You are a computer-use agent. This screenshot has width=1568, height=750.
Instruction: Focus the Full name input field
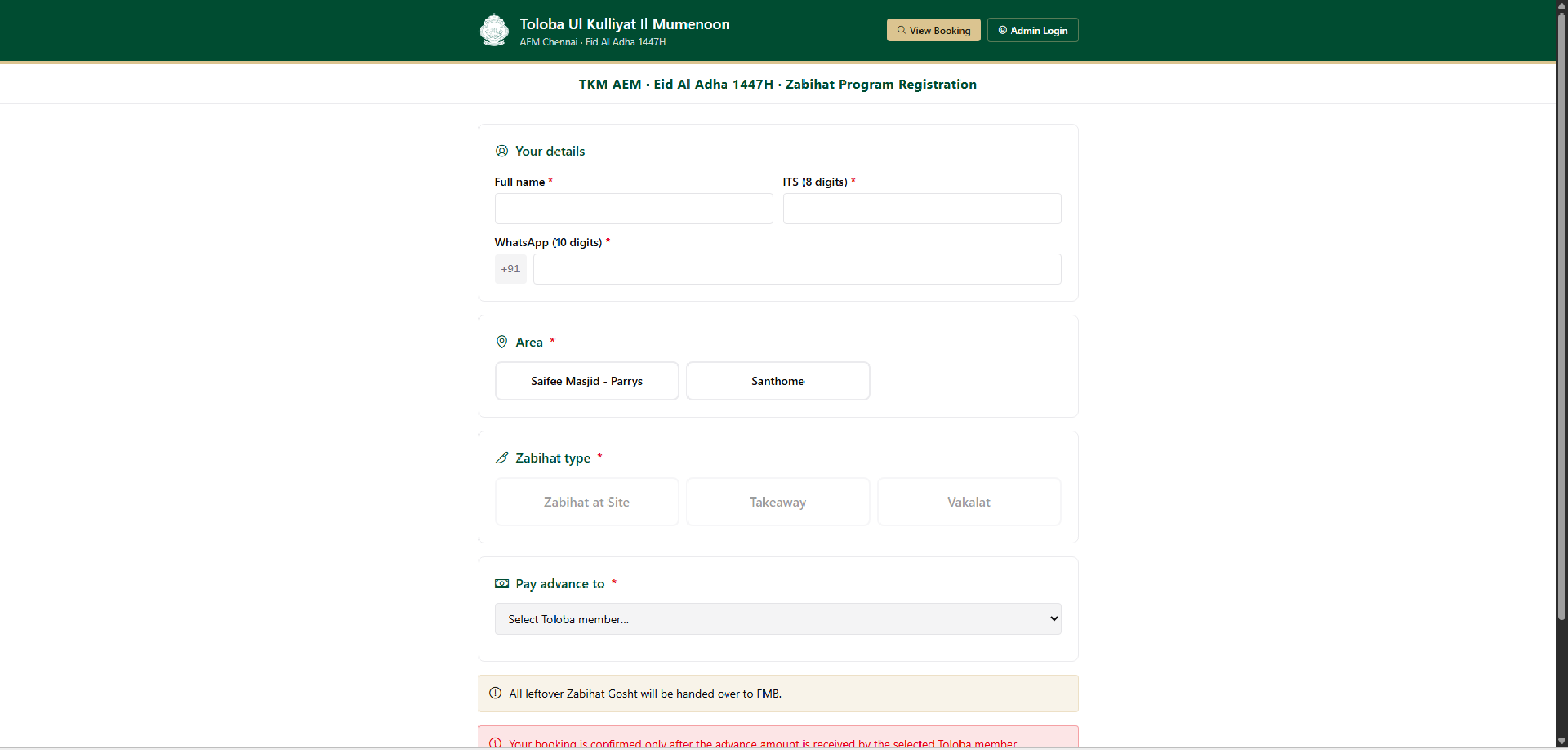(634, 209)
